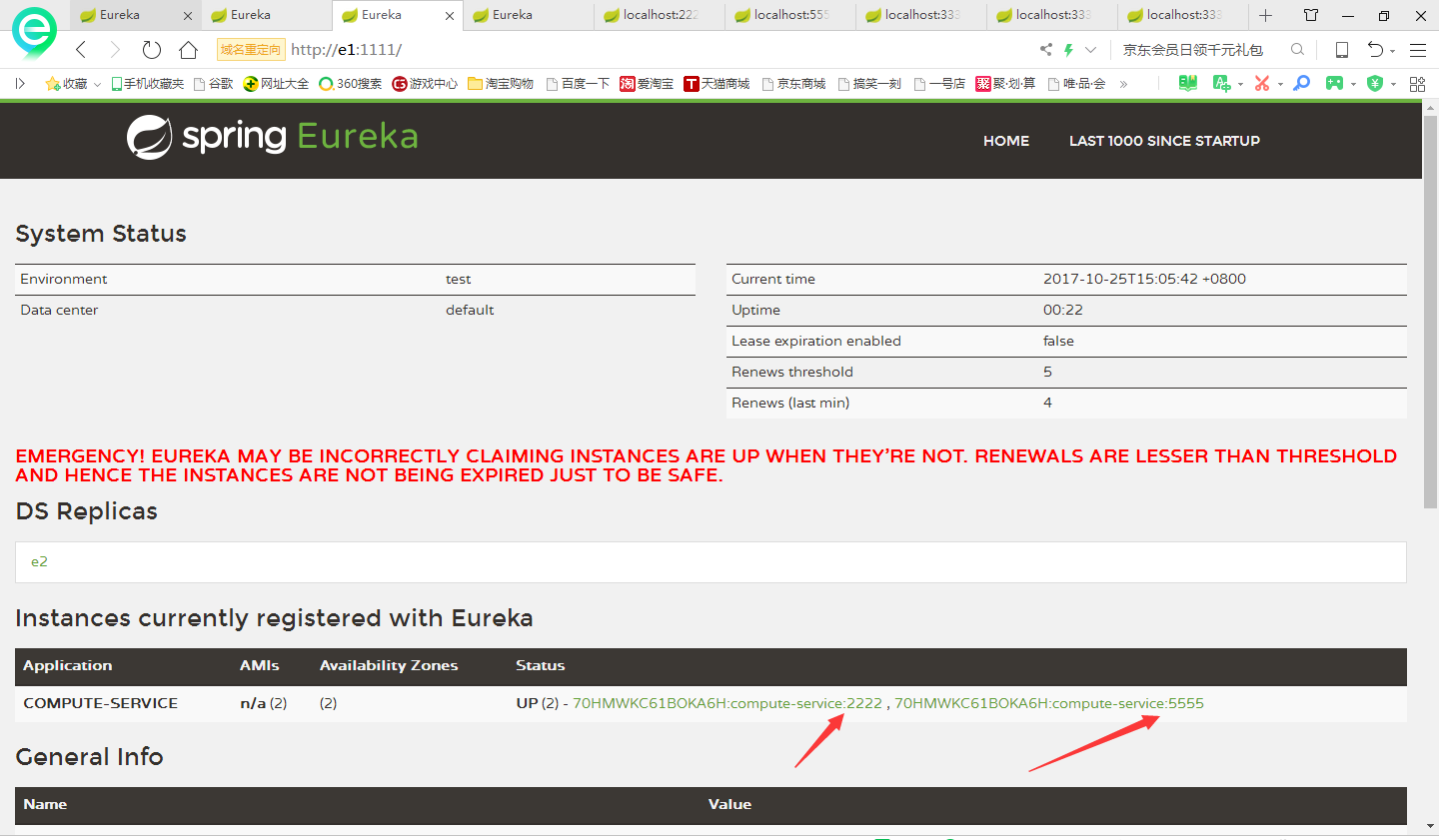Click the forward navigation arrow
Image resolution: width=1439 pixels, height=840 pixels.
click(x=115, y=50)
